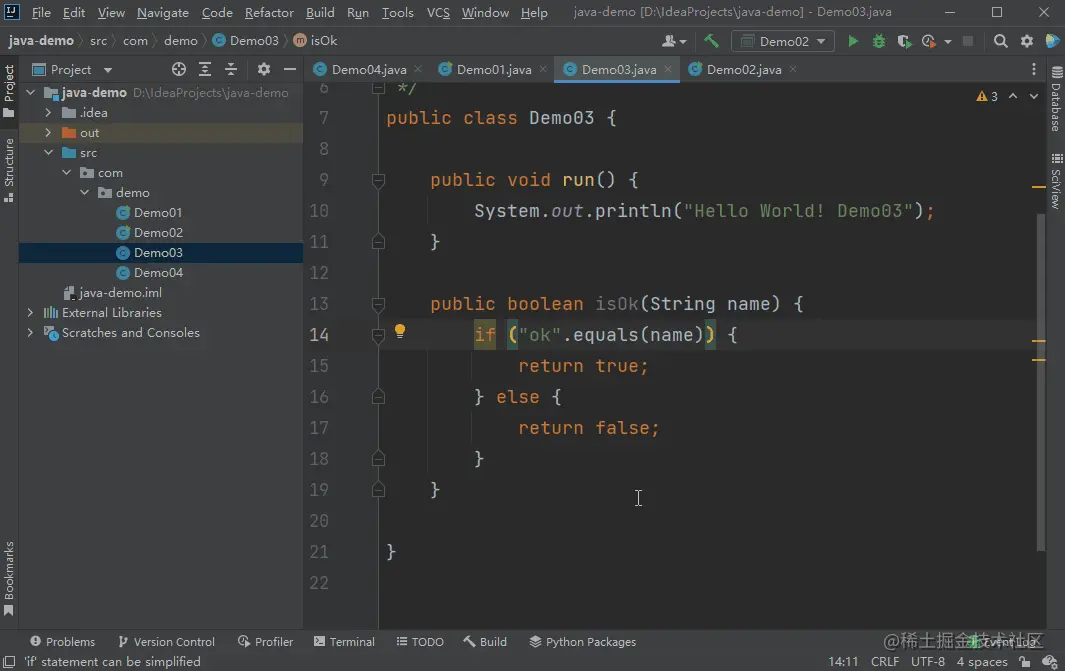Click the editor vertical scrollbar
Screen dimensions: 1065x671
(1041, 380)
